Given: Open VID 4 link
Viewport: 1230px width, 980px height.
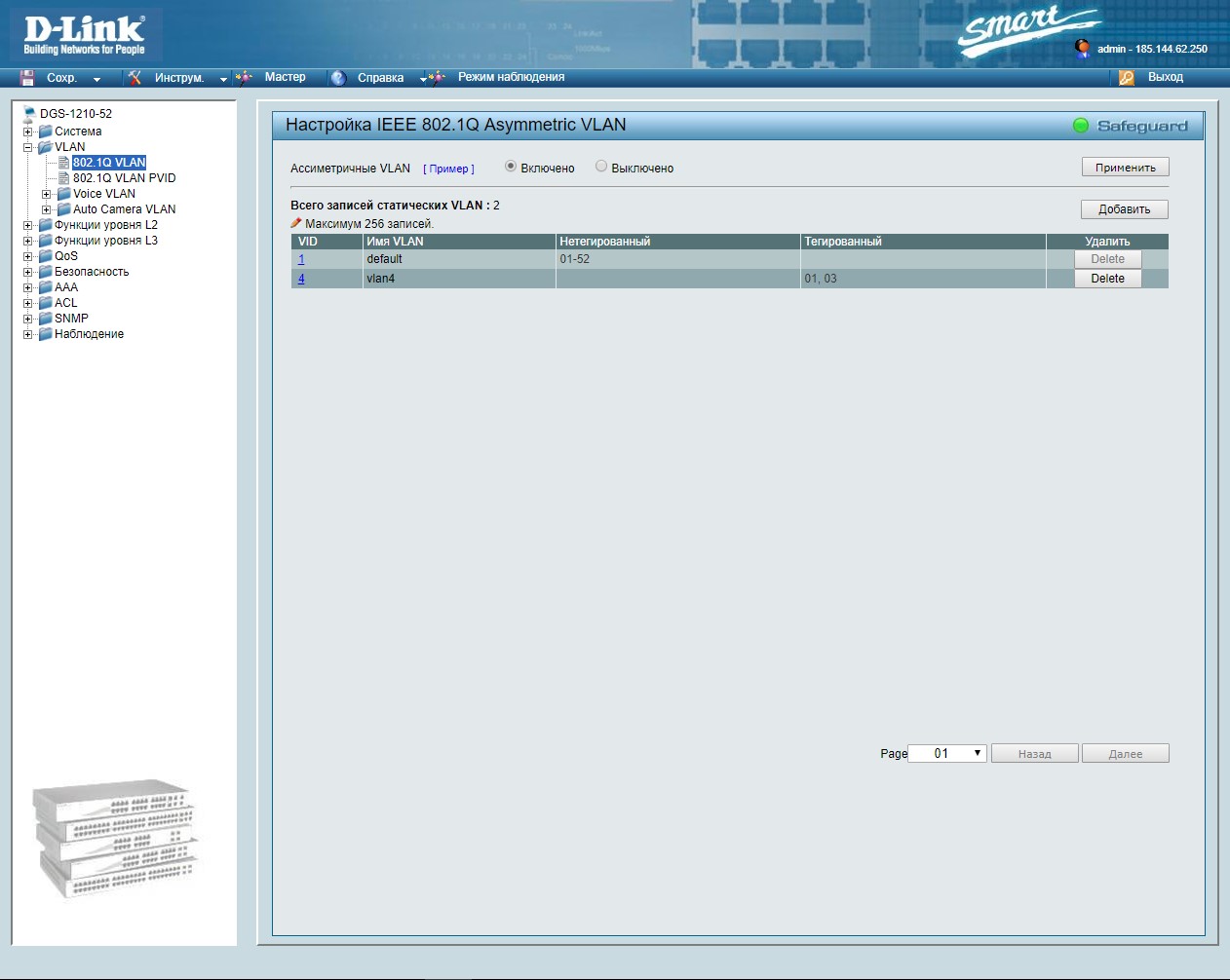Looking at the screenshot, I should tap(301, 279).
